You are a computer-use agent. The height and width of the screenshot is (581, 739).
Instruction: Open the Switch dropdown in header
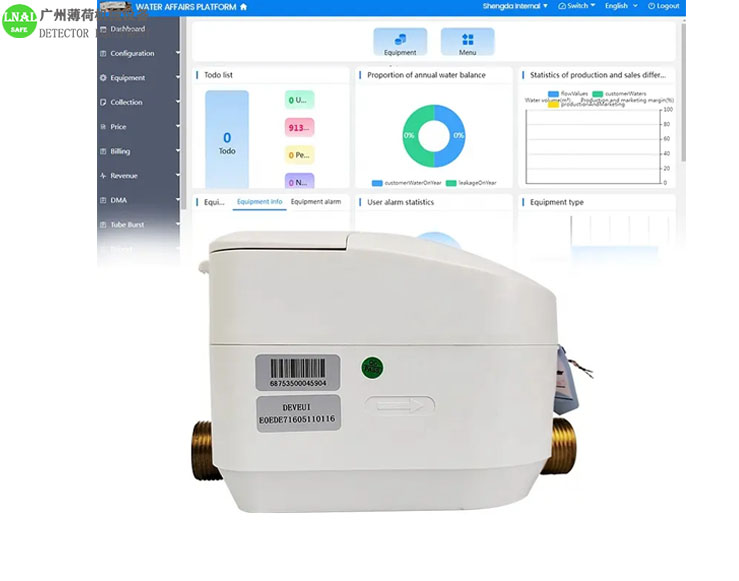point(576,6)
